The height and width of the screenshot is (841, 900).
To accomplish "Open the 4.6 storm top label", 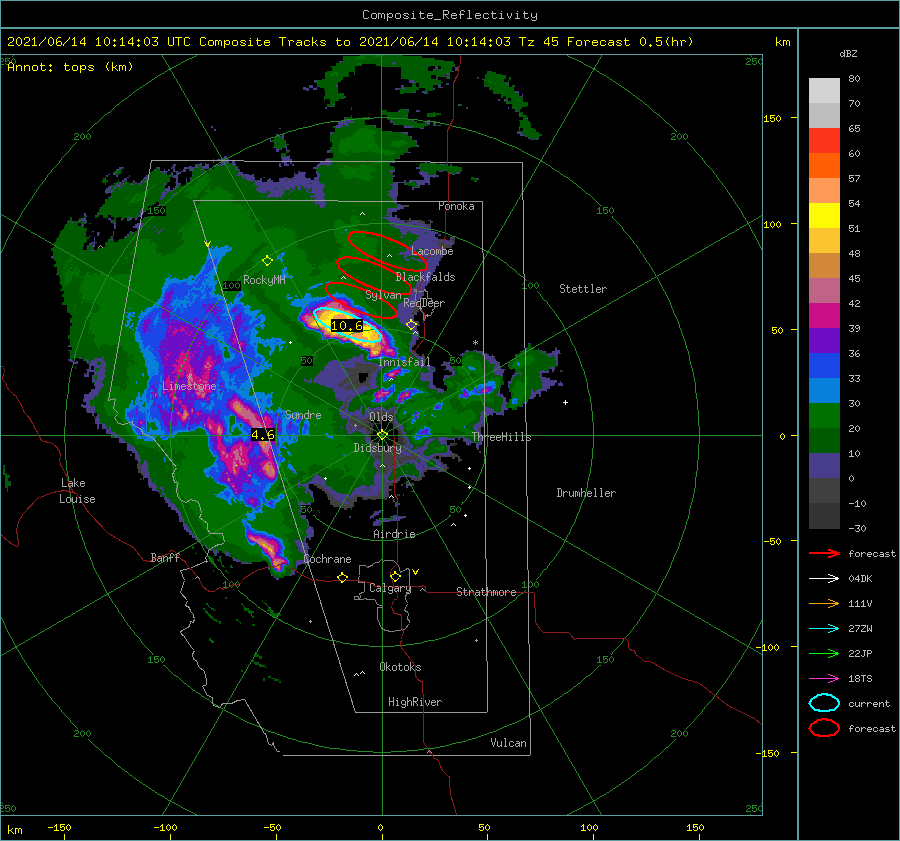I will [x=263, y=435].
